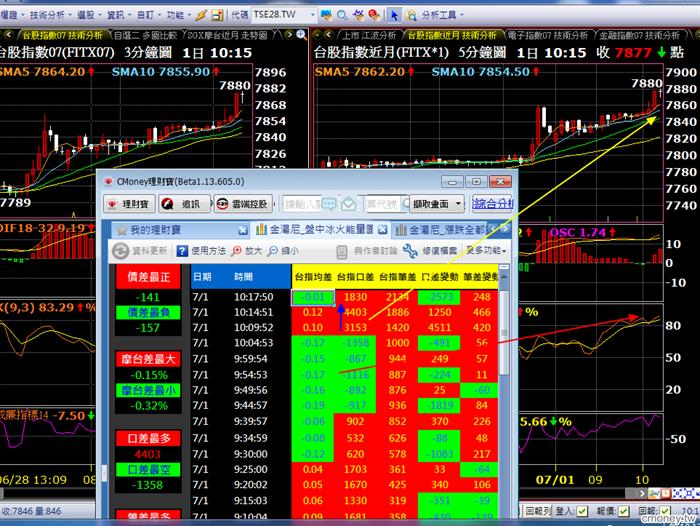Viewport: 700px width, 526px height.
Task: Click the 資料更新 refresh icon
Action: coord(120,251)
